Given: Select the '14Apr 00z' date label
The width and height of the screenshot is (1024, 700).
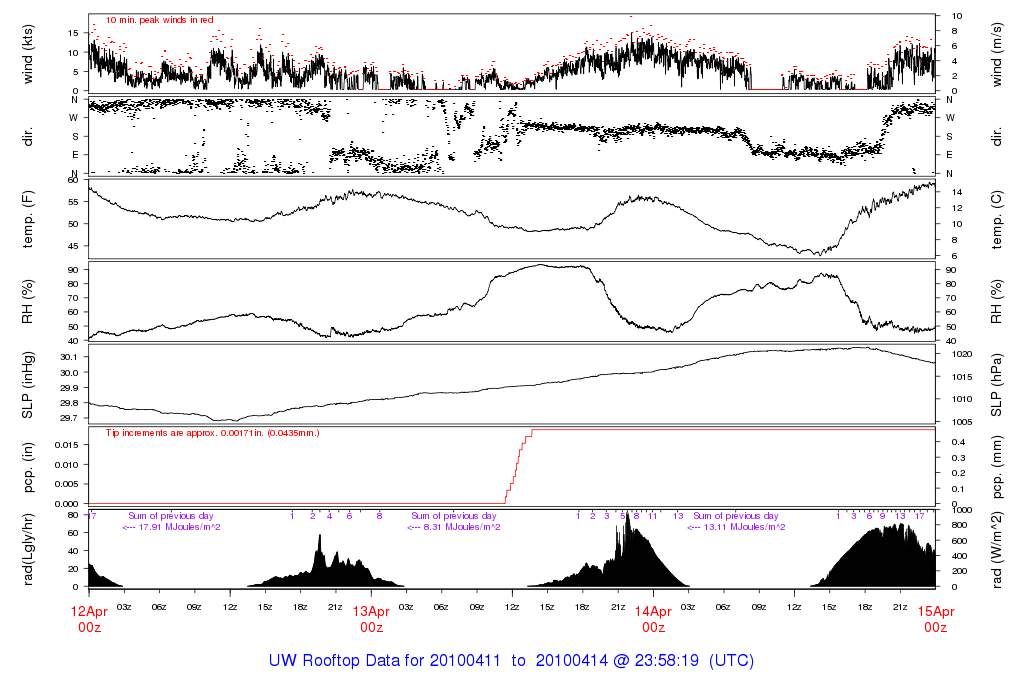Looking at the screenshot, I should coord(654,619).
